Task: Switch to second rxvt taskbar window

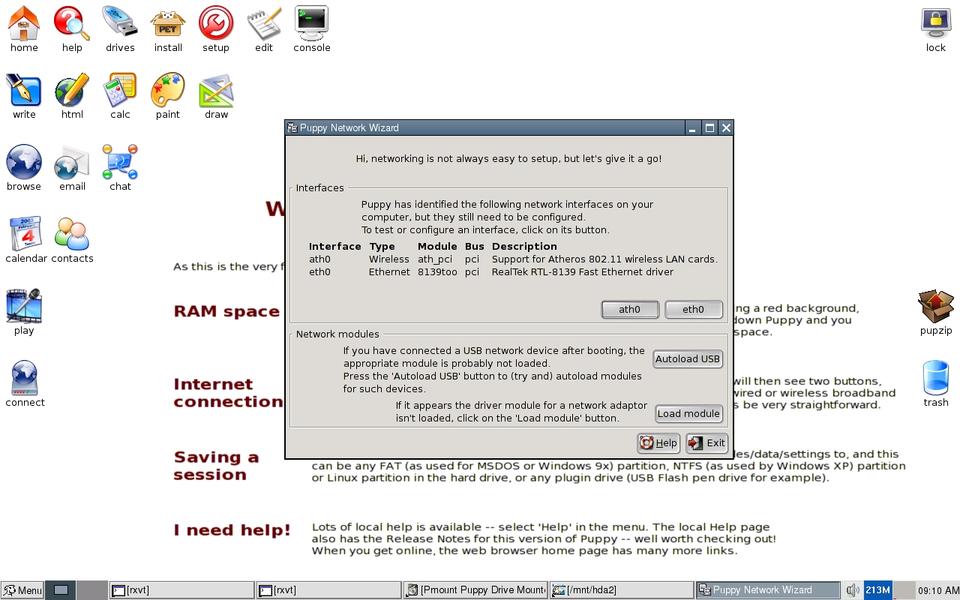Action: pyautogui.click(x=328, y=590)
